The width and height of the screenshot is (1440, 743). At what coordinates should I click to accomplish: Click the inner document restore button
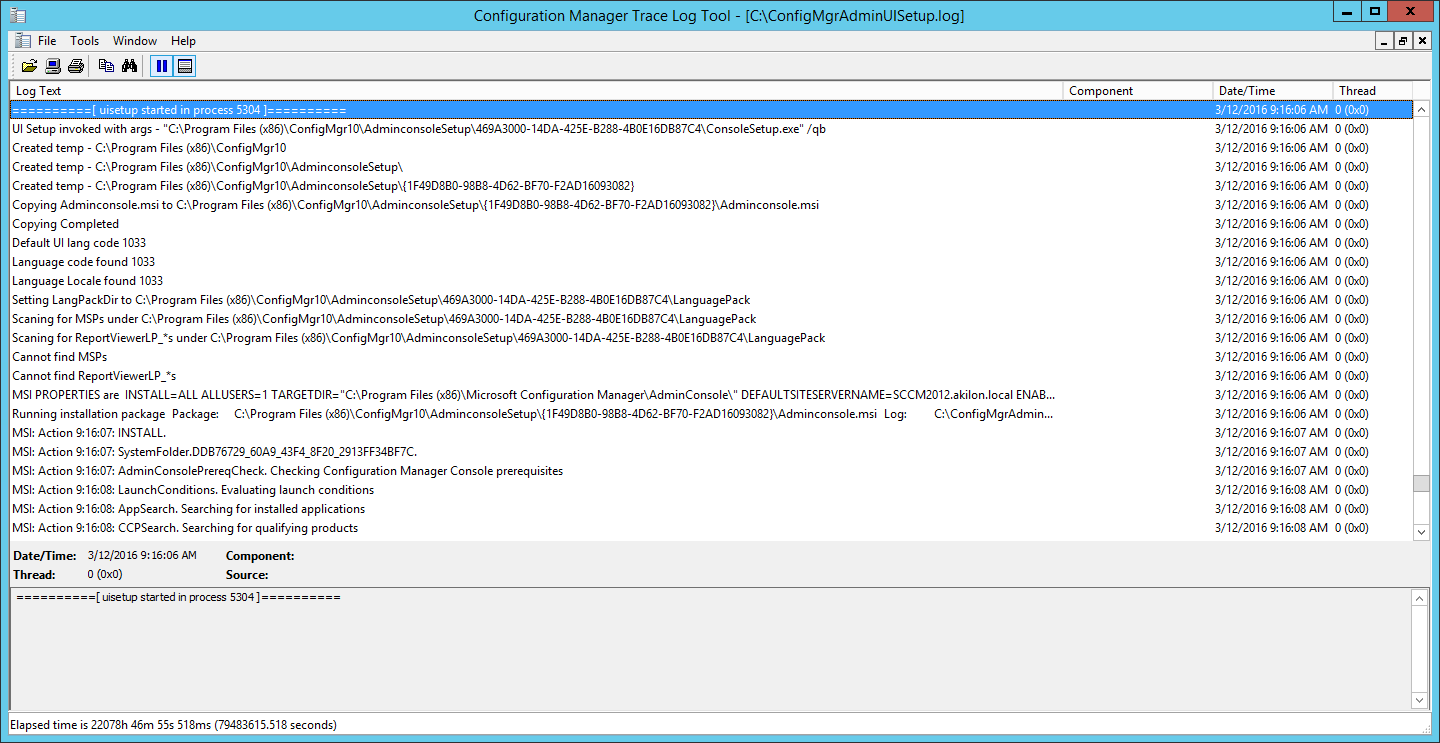(x=1403, y=41)
